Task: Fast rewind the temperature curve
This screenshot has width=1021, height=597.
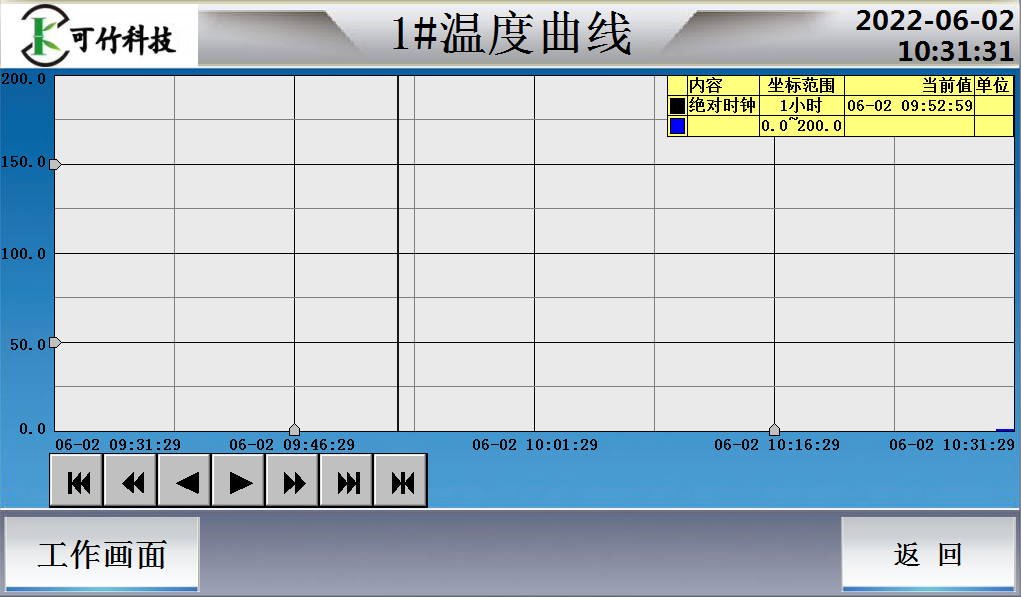Action: pos(131,480)
